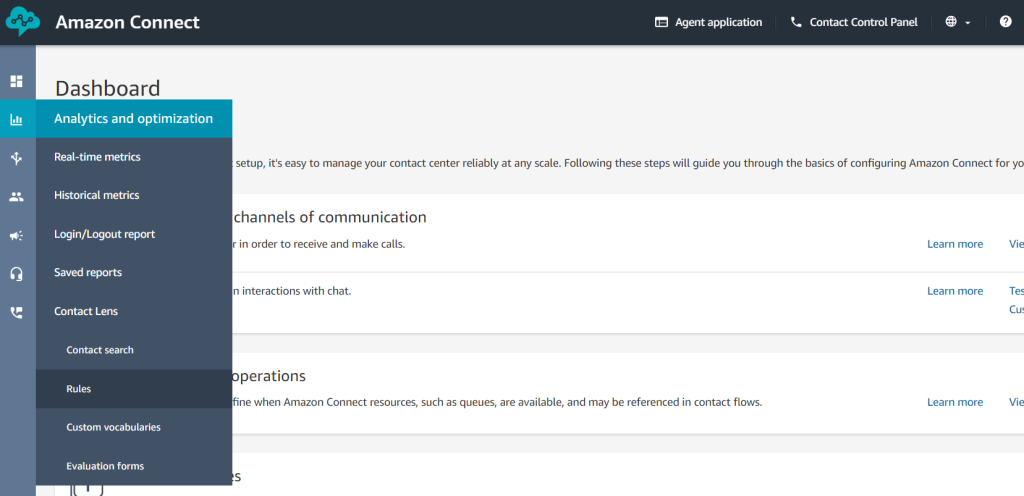1024x496 pixels.
Task: Open Historical metrics menu item
Action: coord(97,195)
